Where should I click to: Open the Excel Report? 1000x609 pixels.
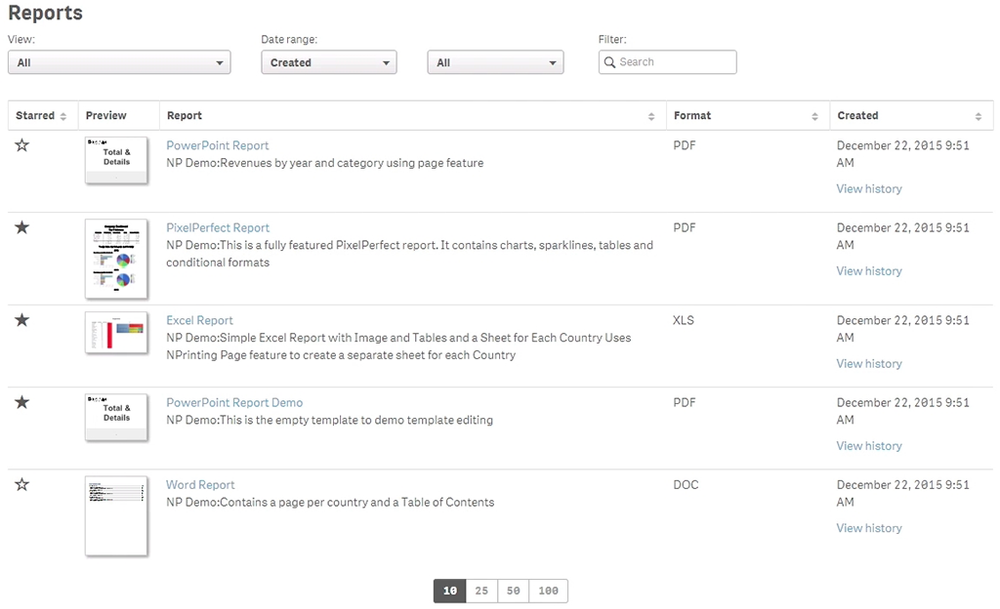(199, 320)
